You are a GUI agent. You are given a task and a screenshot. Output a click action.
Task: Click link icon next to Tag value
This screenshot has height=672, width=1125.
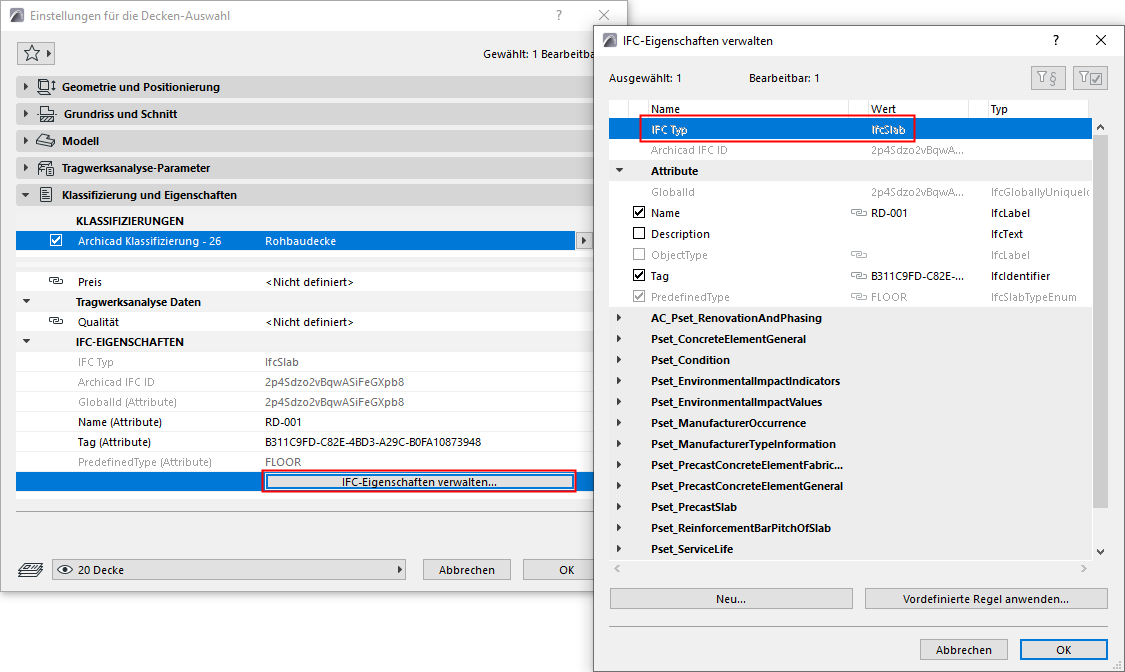click(x=859, y=275)
